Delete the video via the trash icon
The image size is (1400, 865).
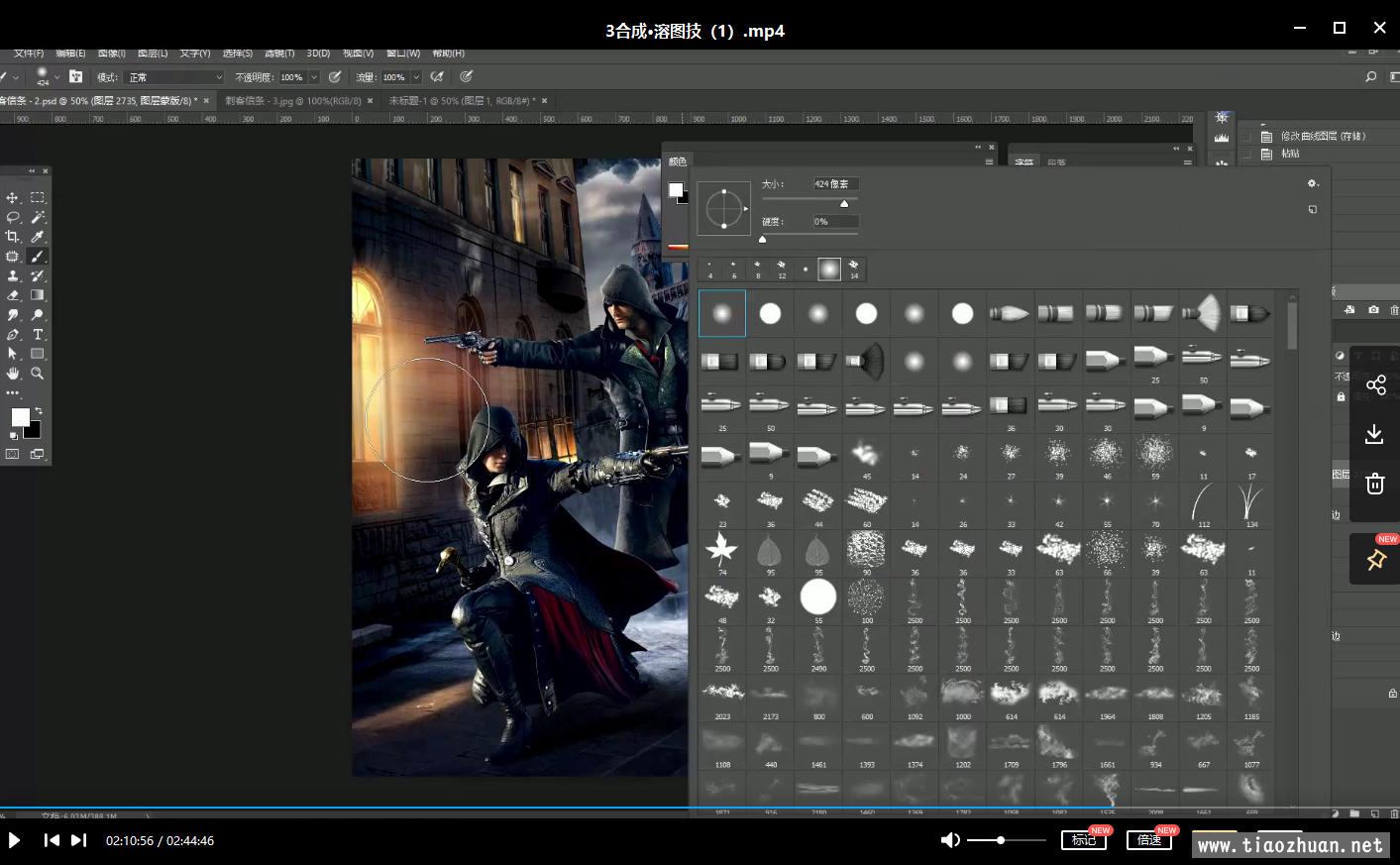tap(1375, 484)
